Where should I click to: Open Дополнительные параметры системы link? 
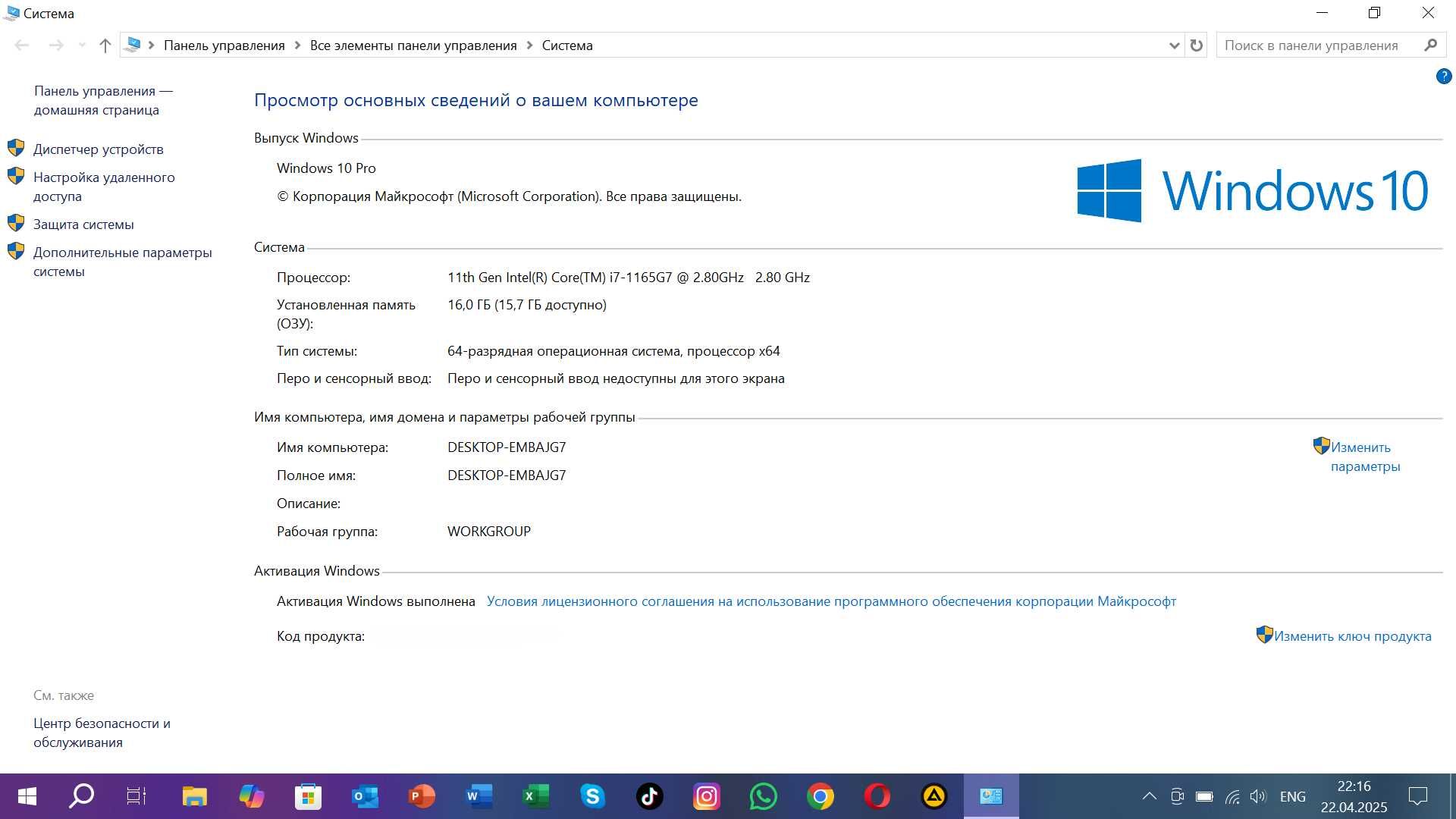(x=123, y=262)
